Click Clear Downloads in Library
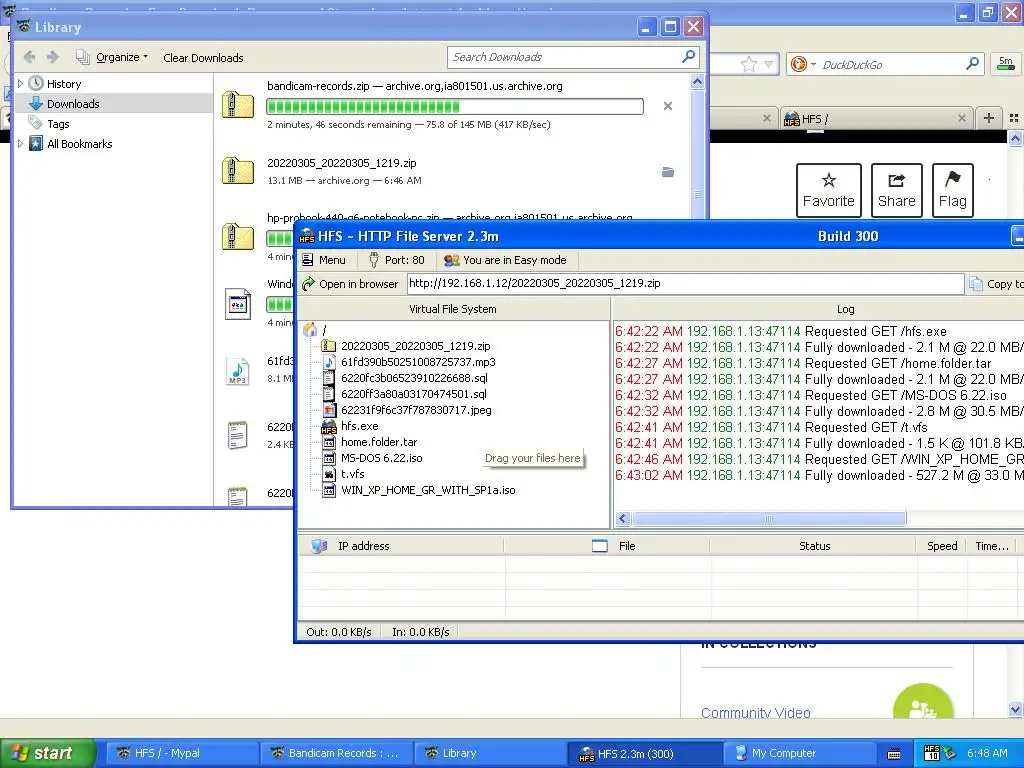 pos(203,57)
